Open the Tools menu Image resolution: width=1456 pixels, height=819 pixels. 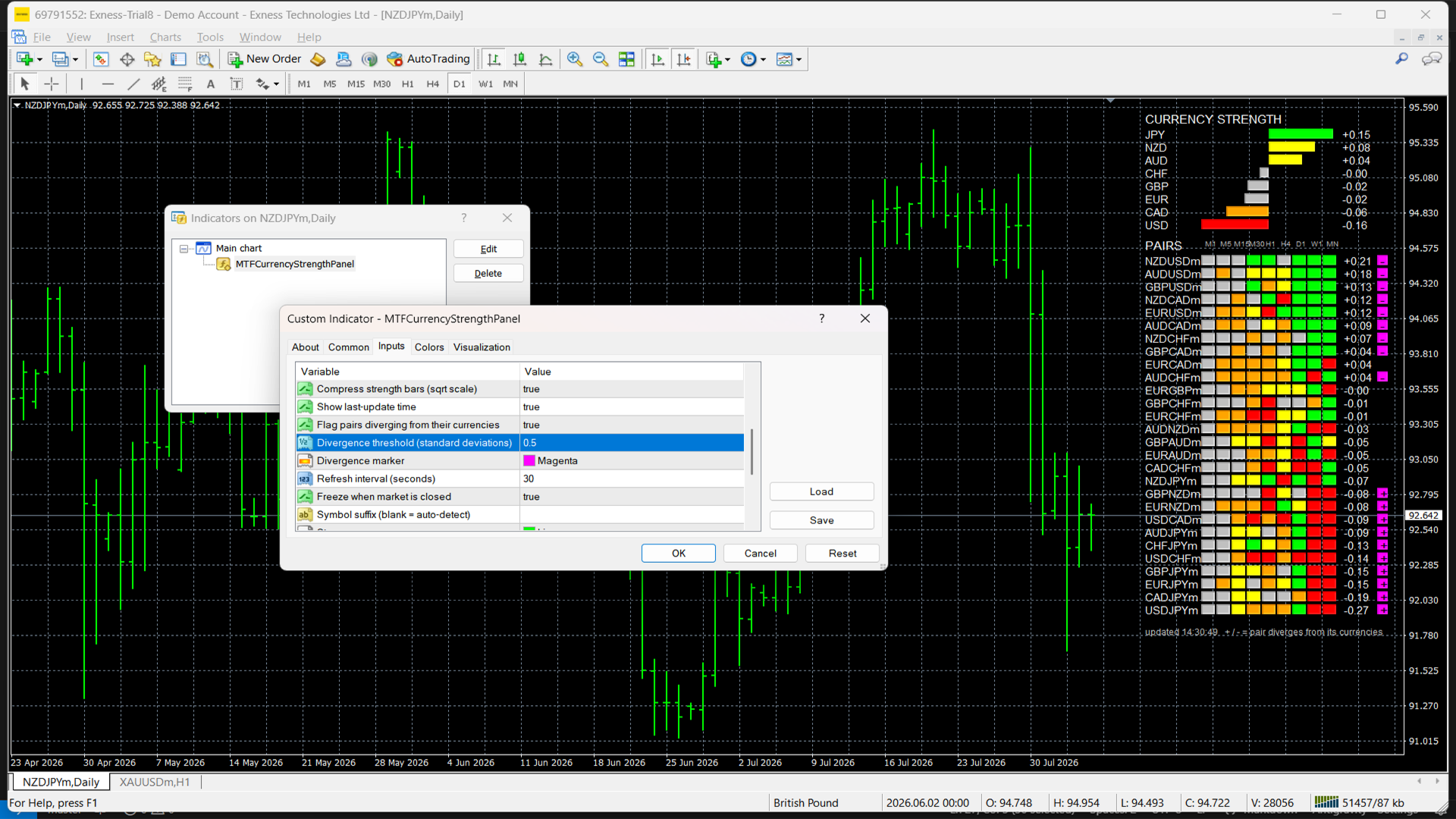[x=210, y=37]
